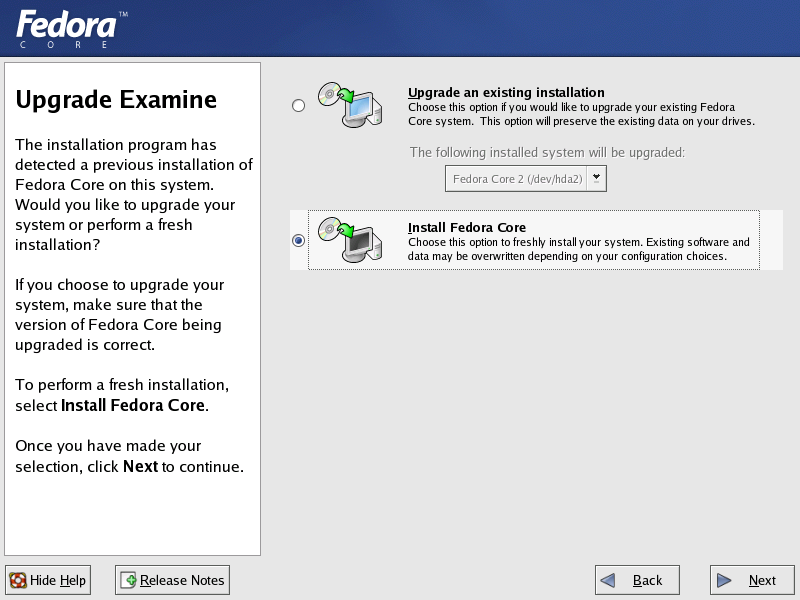Image resolution: width=800 pixels, height=600 pixels.
Task: Click the bold "Install Fedora Core" help text
Action: (x=133, y=405)
